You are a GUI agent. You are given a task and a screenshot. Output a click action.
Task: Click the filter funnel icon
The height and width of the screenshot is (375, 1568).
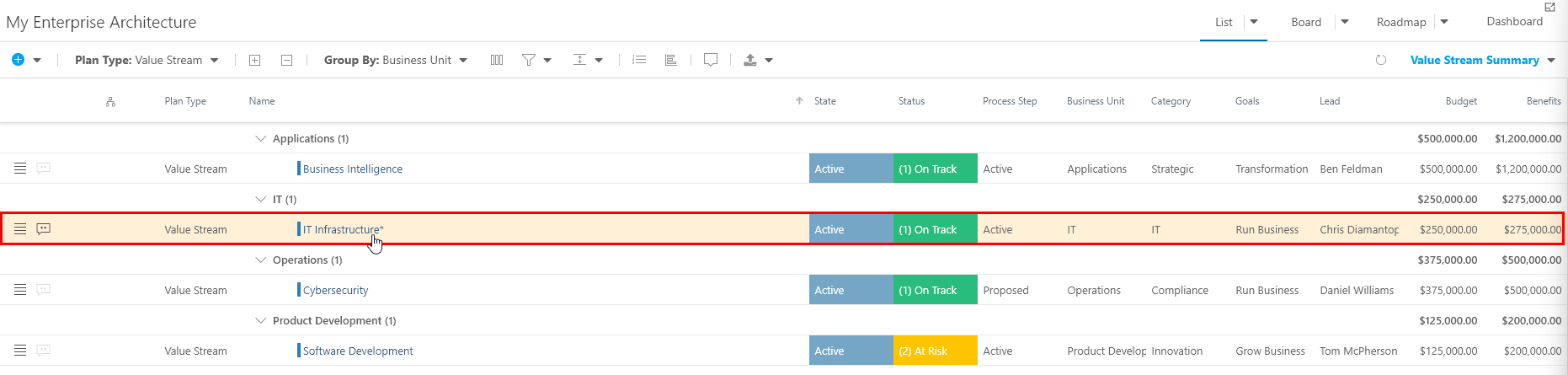[x=529, y=60]
